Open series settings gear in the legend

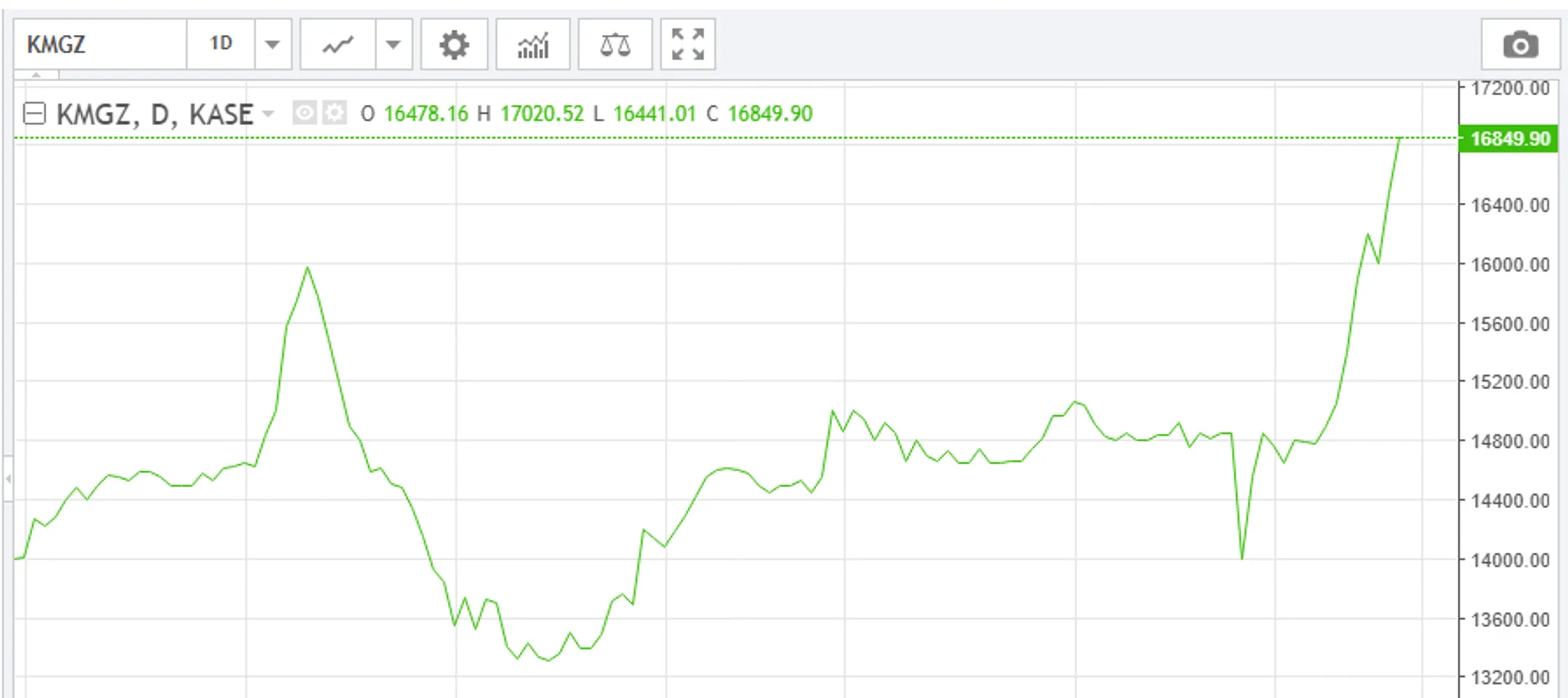tap(334, 113)
